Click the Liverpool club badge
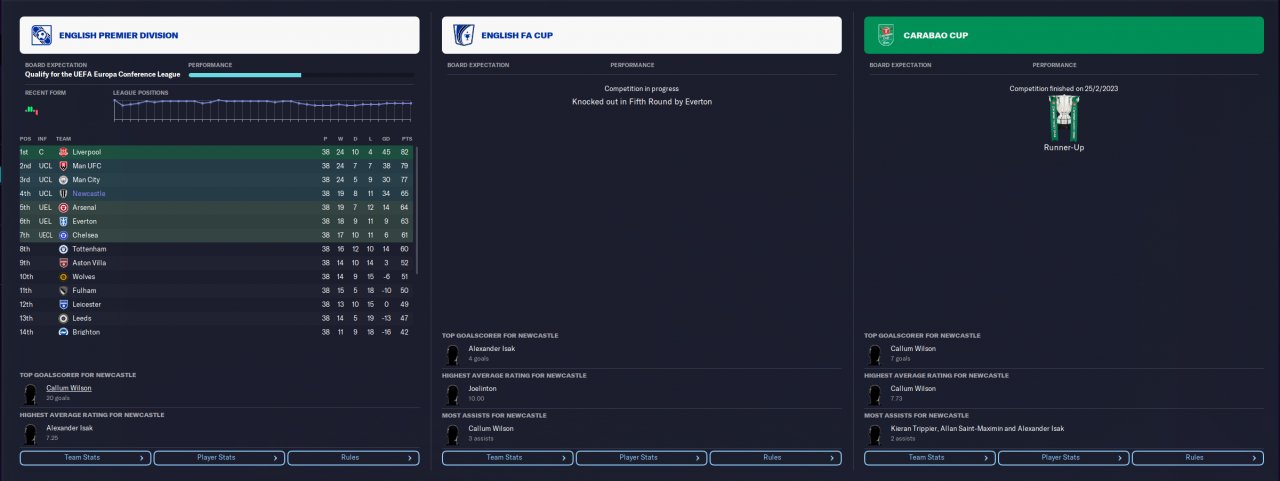The width and height of the screenshot is (1280, 481). [x=63, y=152]
